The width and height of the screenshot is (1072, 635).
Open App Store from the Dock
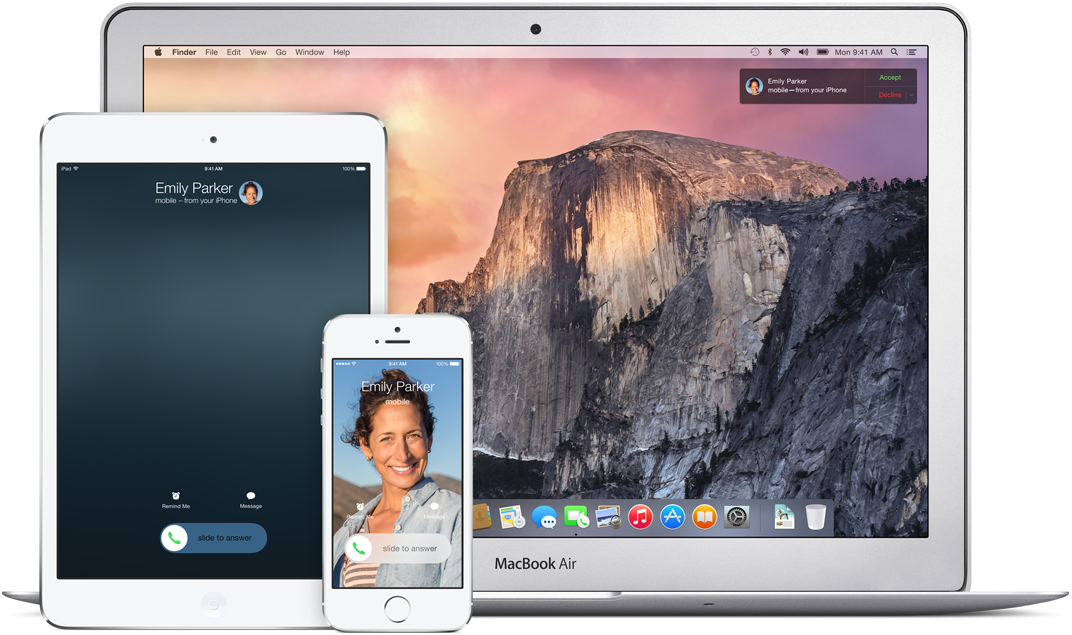(673, 517)
